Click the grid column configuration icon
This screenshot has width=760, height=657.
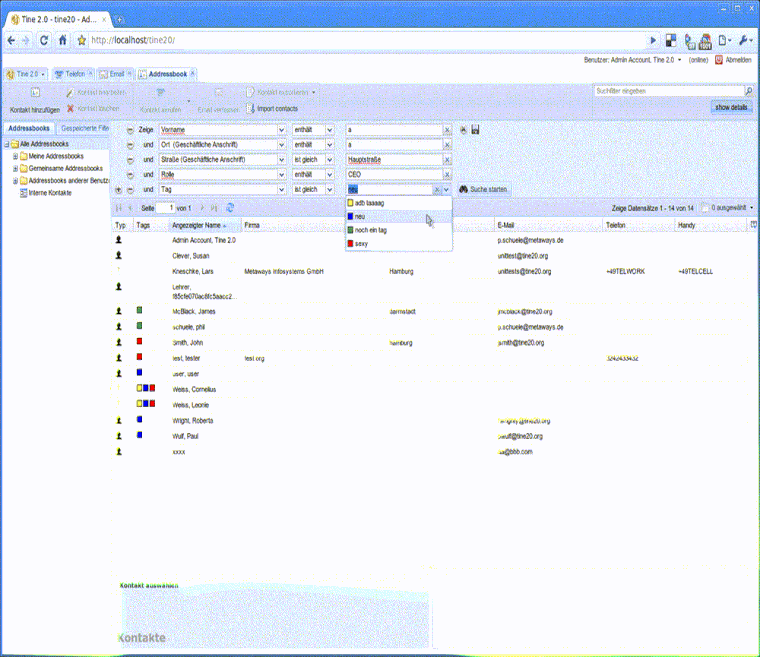click(x=754, y=225)
